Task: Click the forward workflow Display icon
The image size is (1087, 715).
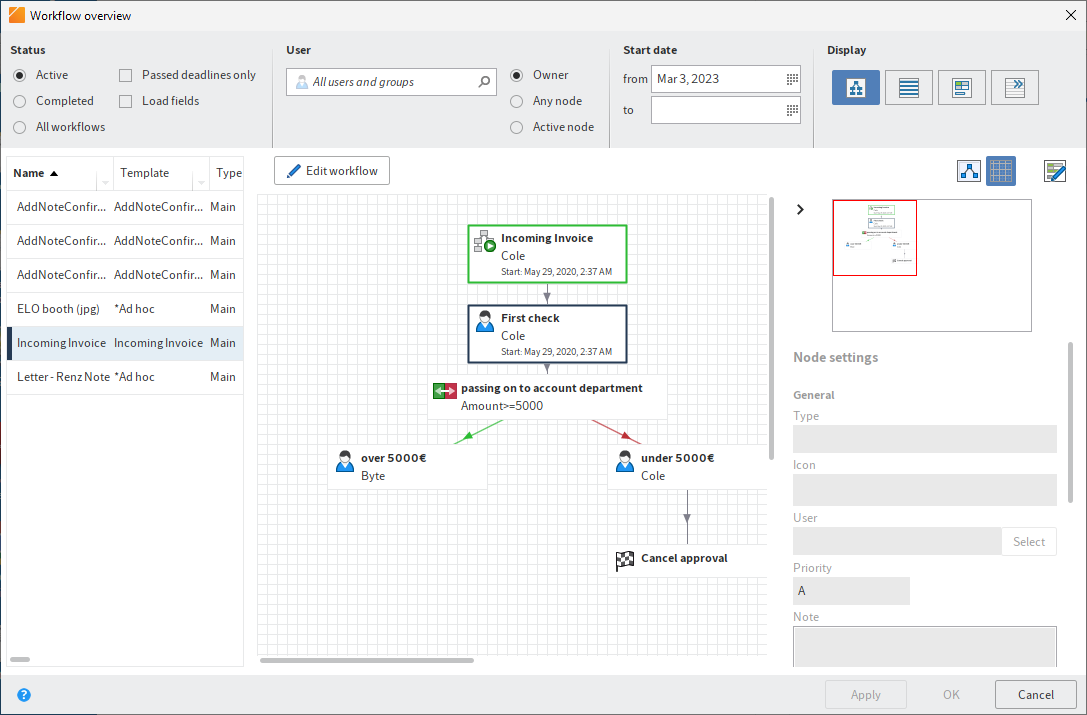Action: (x=1014, y=87)
